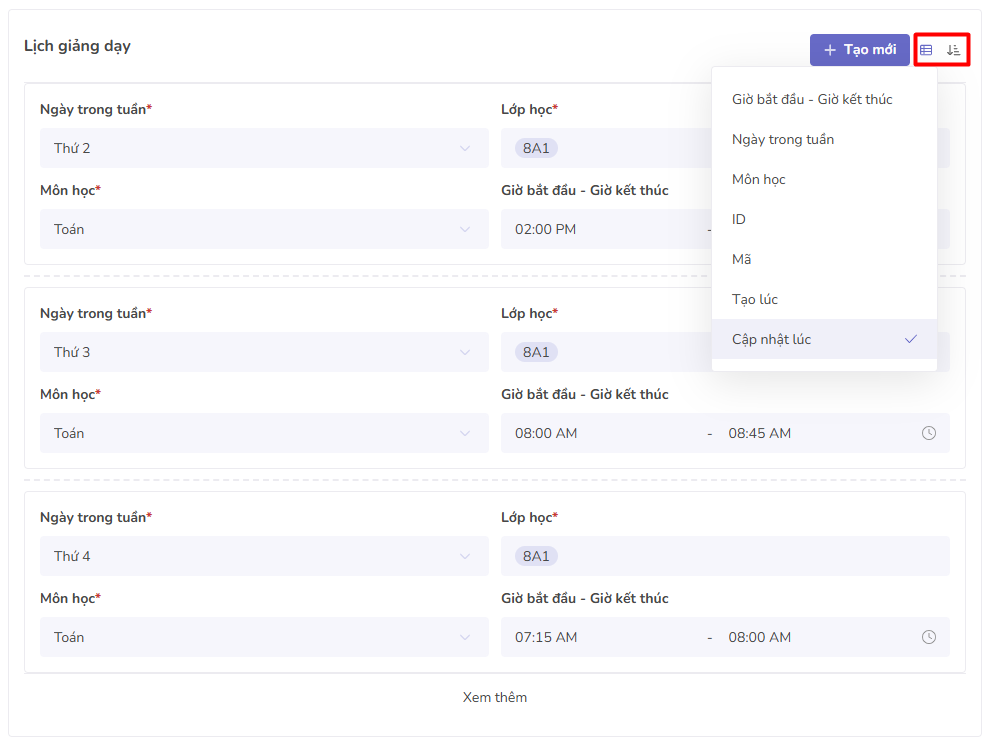Image resolution: width=992 pixels, height=745 pixels.
Task: Click the Xem thêm link
Action: pyautogui.click(x=495, y=697)
